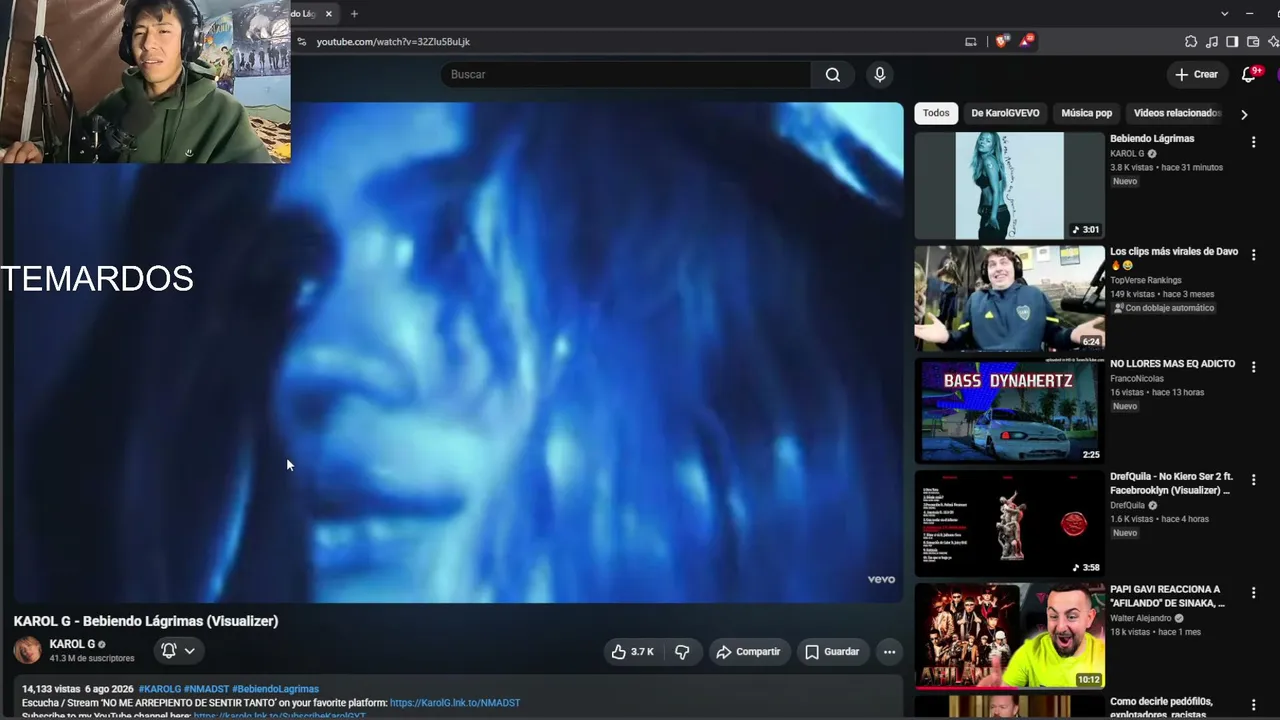Select the Videos relacionados filter chip
Image resolution: width=1280 pixels, height=720 pixels.
(1177, 113)
